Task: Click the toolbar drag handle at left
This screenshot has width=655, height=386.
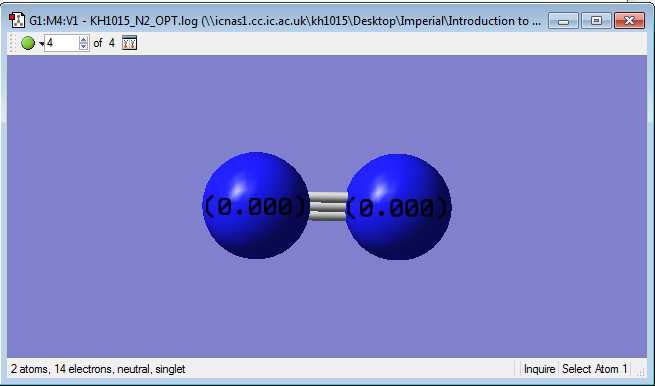Action: (x=13, y=43)
